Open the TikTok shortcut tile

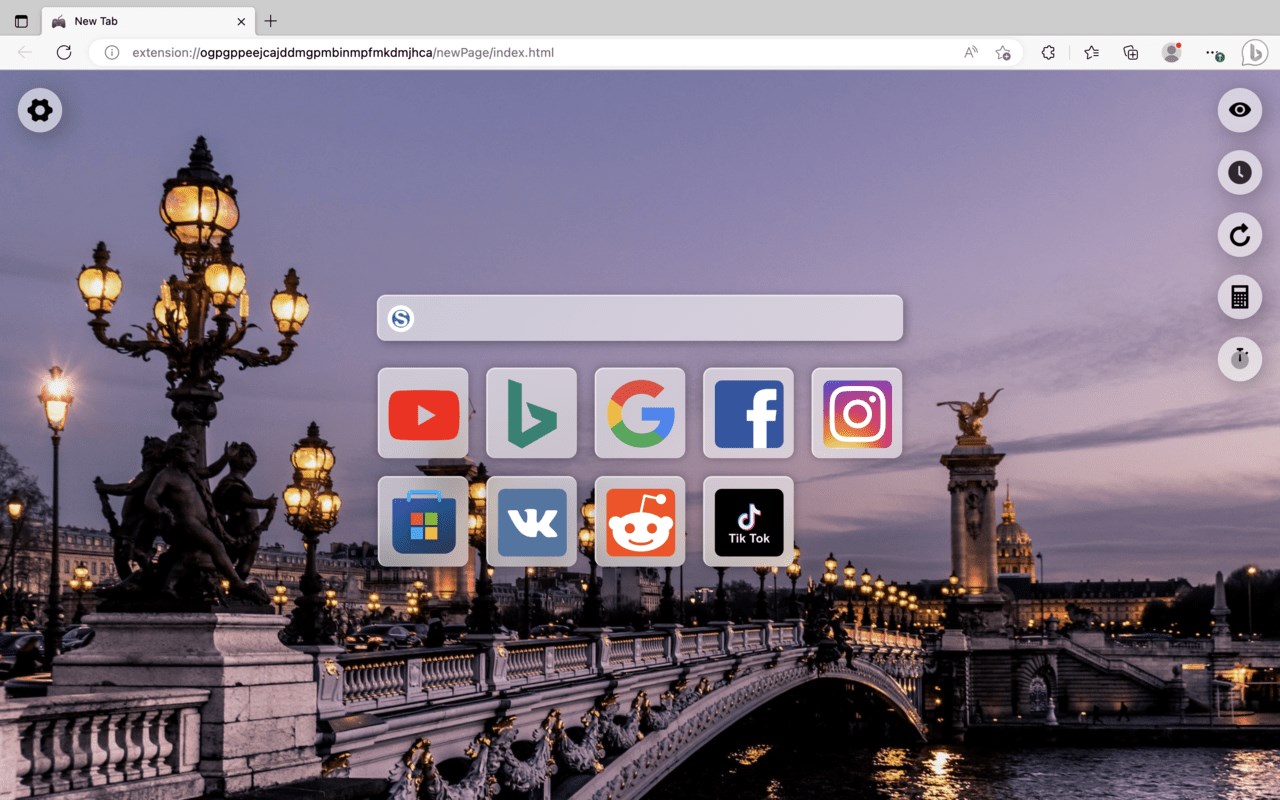748,521
